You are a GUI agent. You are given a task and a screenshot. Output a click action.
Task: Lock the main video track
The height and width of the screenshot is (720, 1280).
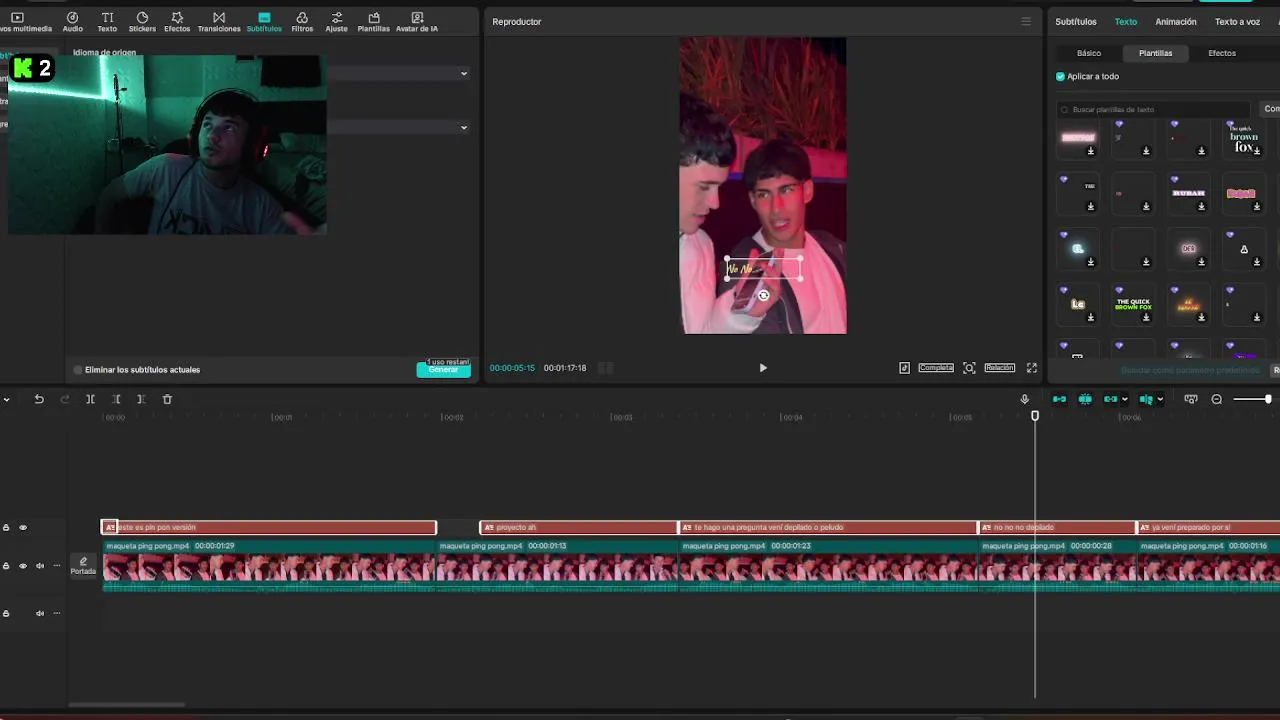pos(6,566)
